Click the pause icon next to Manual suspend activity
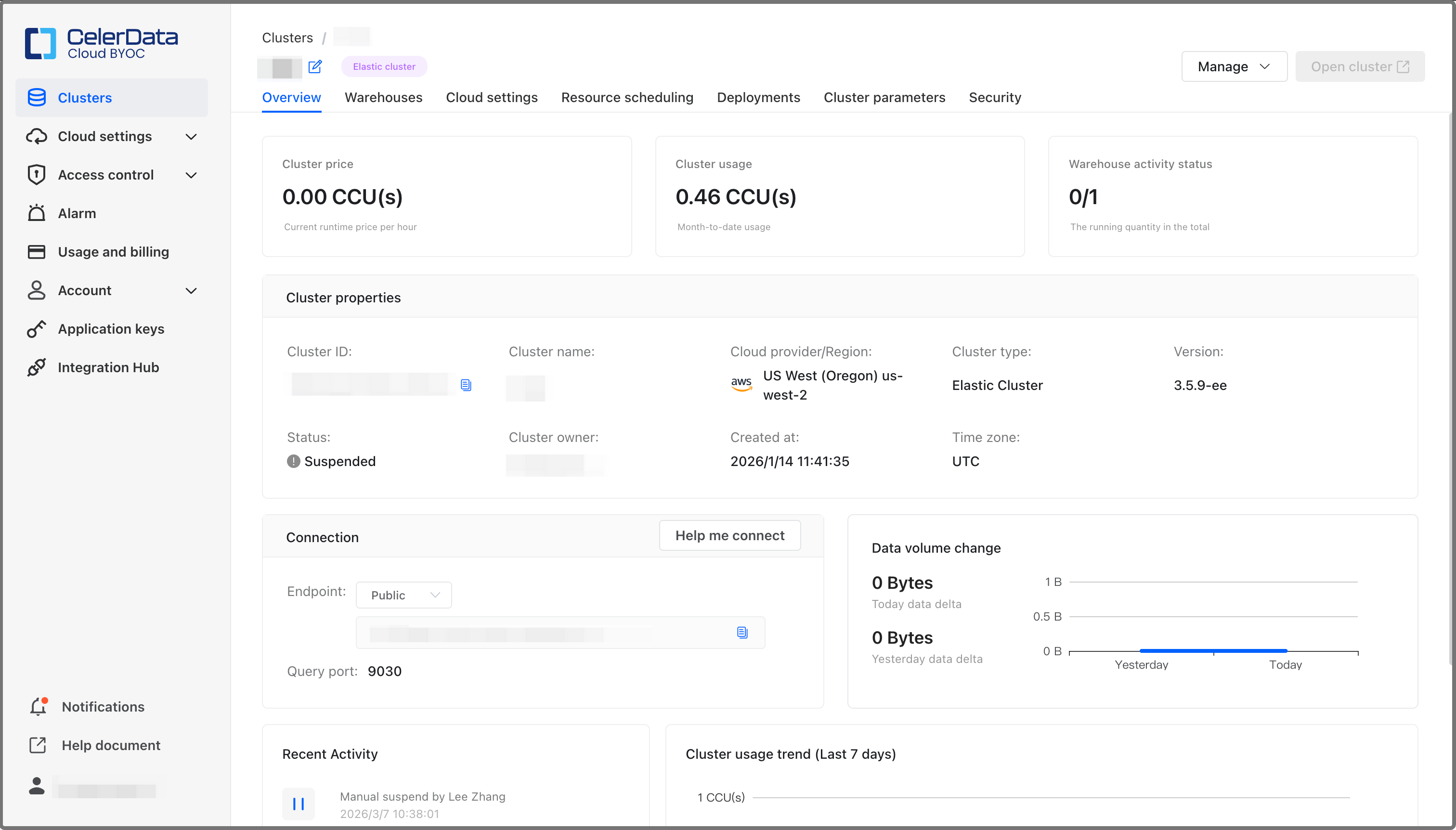The image size is (1456, 830). tap(299, 804)
